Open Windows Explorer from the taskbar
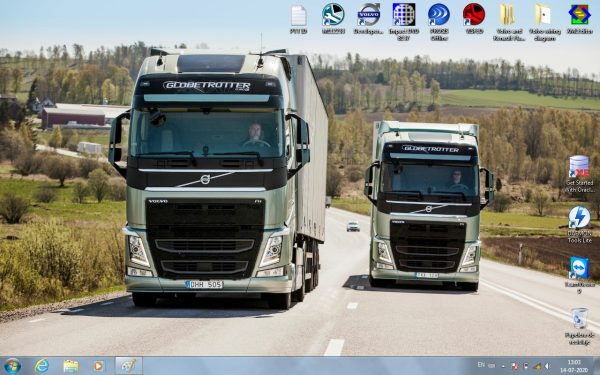 (71, 366)
